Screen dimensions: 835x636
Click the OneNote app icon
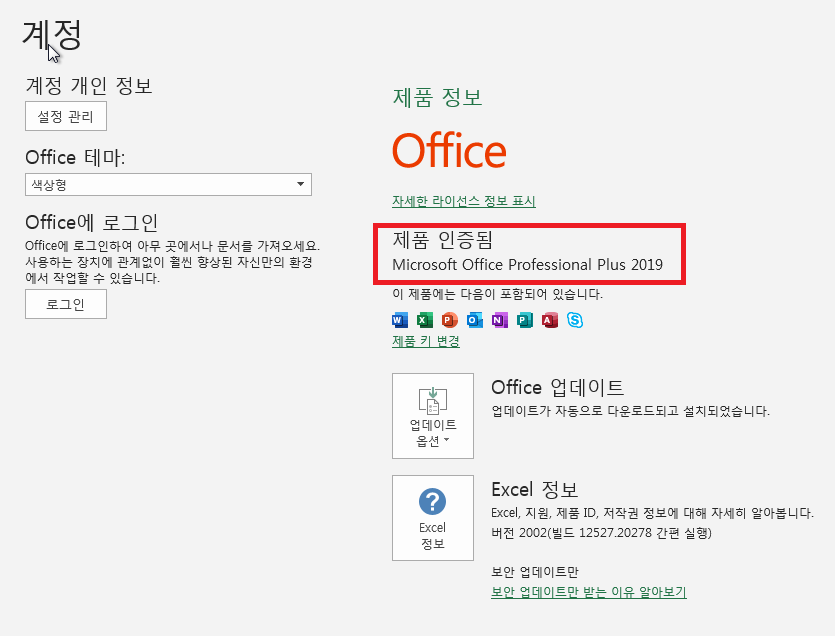point(499,320)
